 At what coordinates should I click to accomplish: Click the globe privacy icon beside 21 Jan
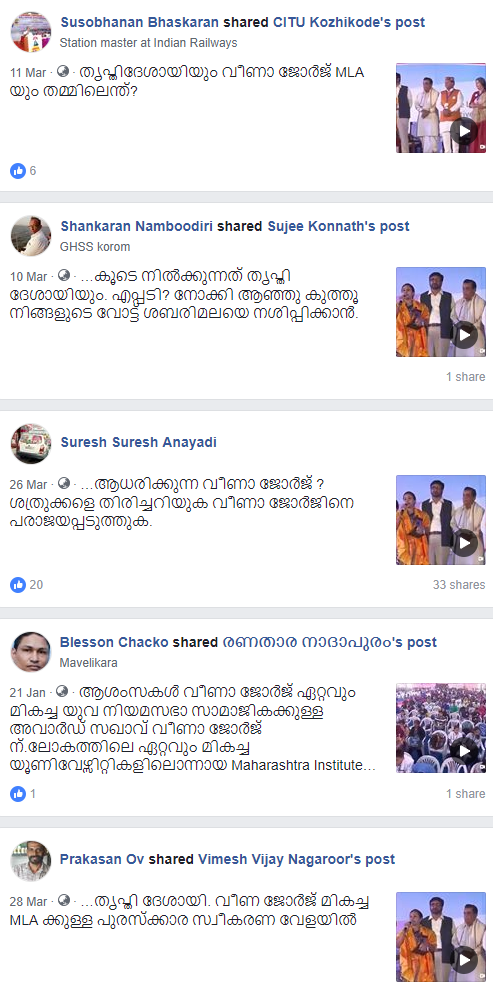(x=62, y=691)
